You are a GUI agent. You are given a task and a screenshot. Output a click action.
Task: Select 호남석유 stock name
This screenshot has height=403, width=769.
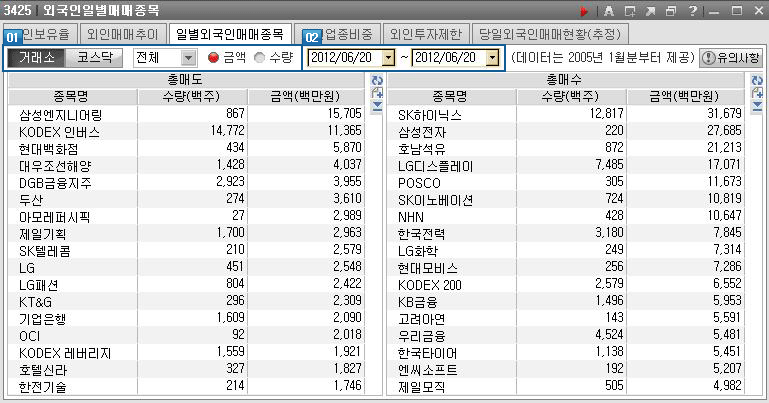click(422, 149)
